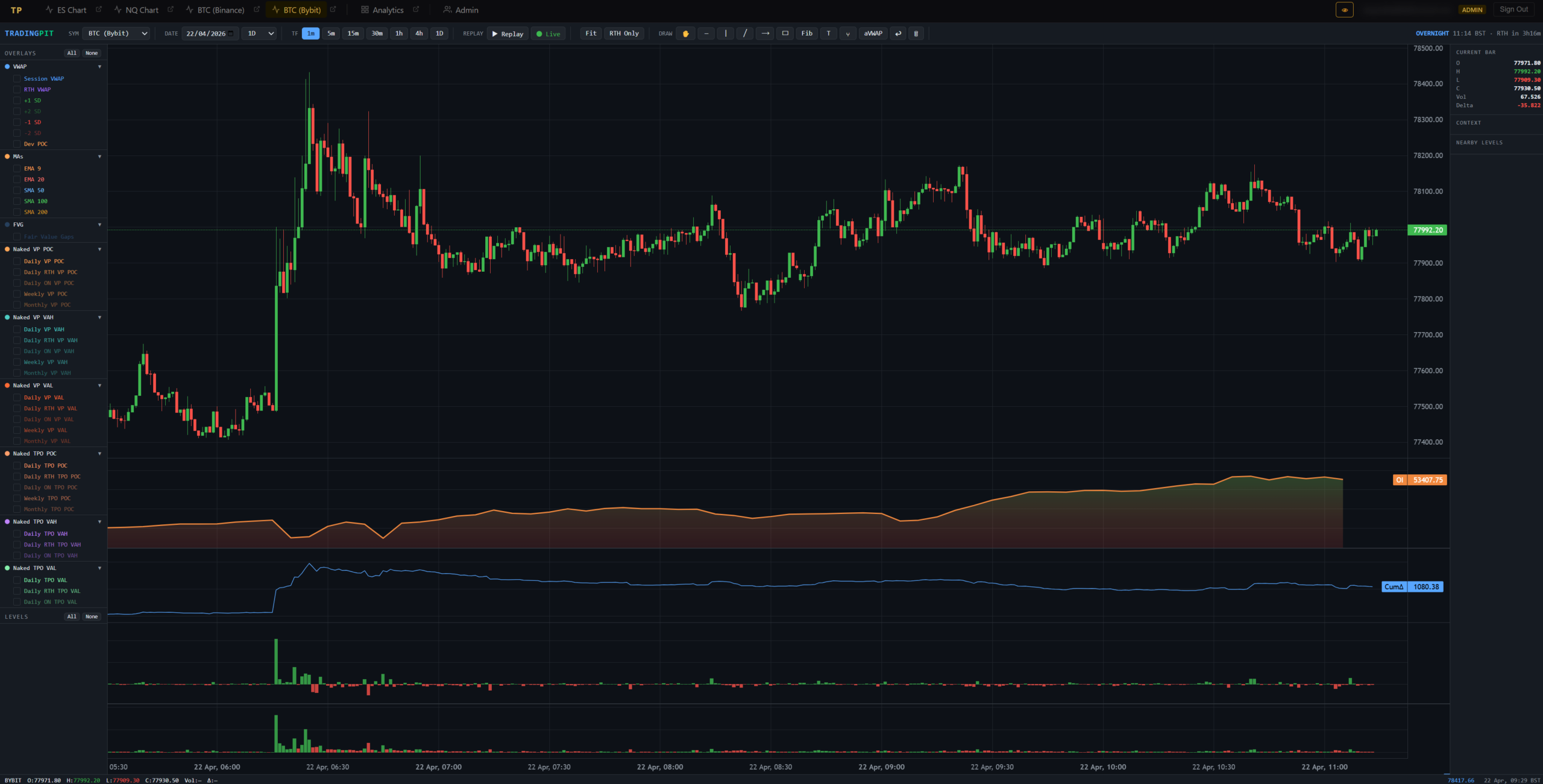The image size is (1543, 784).
Task: Collapse the VWAP overlay group
Action: click(x=99, y=67)
